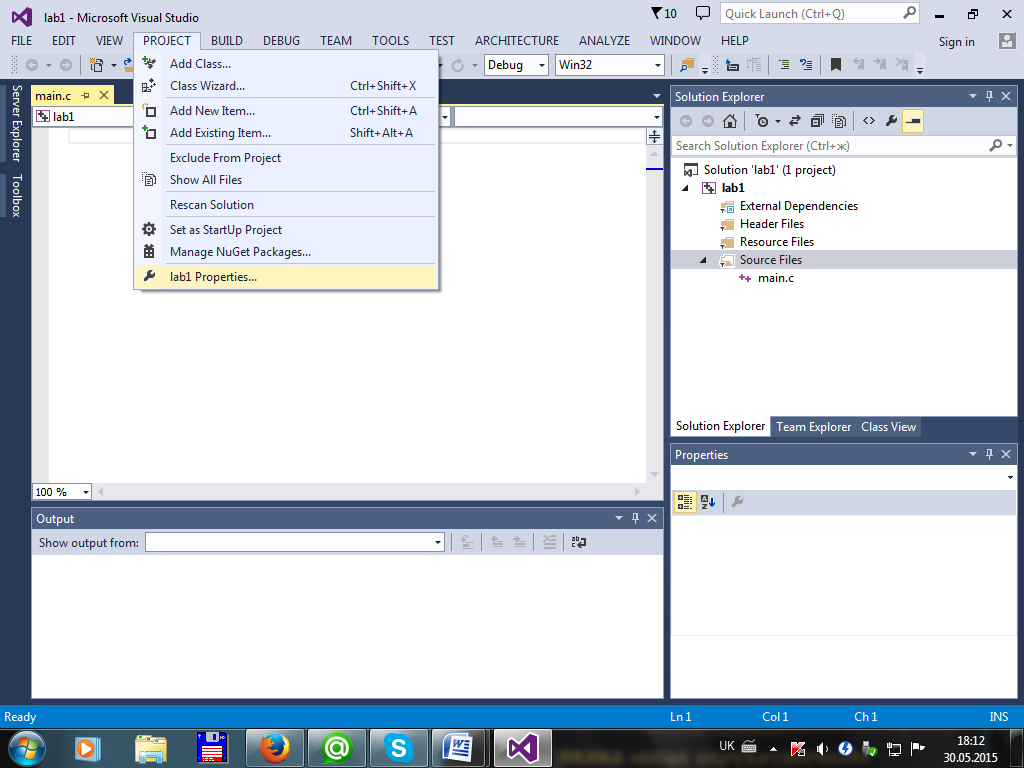1024x768 pixels.
Task: Toggle auto-hide pin on Properties panel
Action: click(989, 454)
